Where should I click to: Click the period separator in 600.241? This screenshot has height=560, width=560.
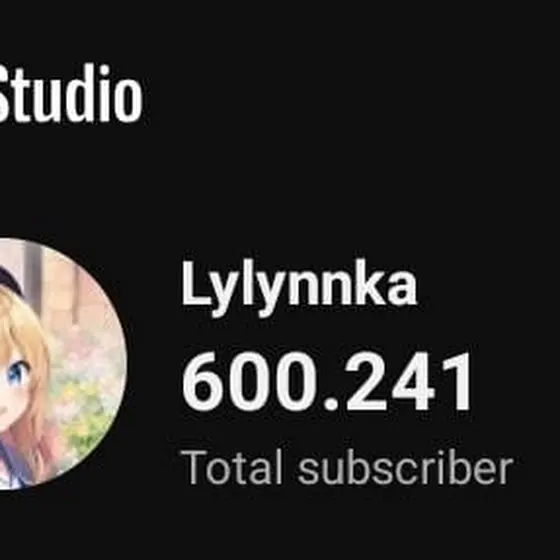click(331, 405)
